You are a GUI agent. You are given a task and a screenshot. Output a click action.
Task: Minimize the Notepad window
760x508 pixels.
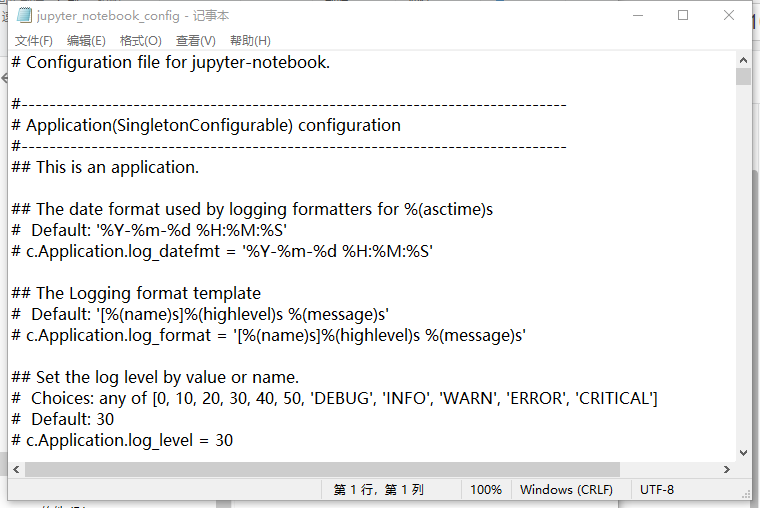click(x=638, y=16)
